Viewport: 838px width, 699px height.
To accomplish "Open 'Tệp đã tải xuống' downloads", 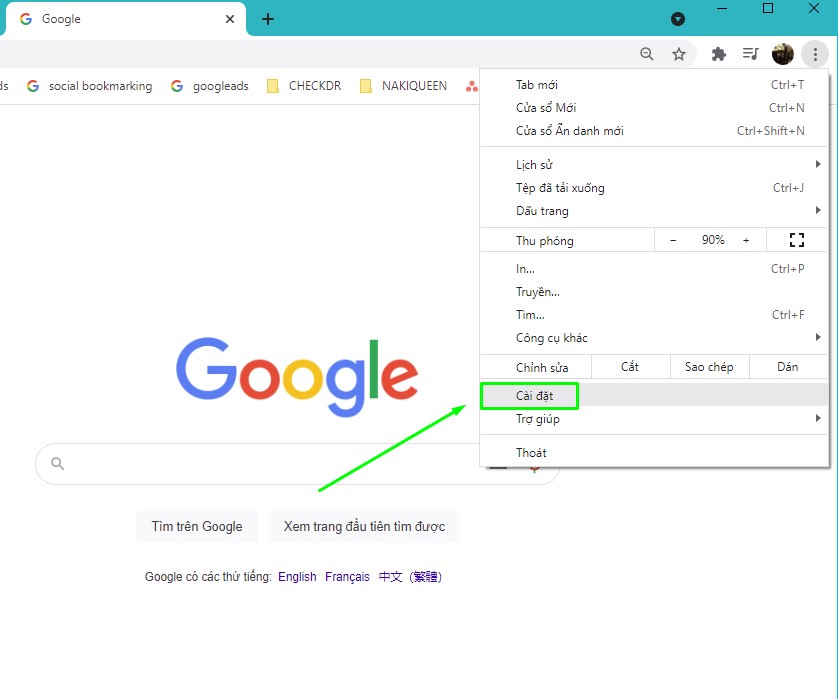I will (654, 188).
